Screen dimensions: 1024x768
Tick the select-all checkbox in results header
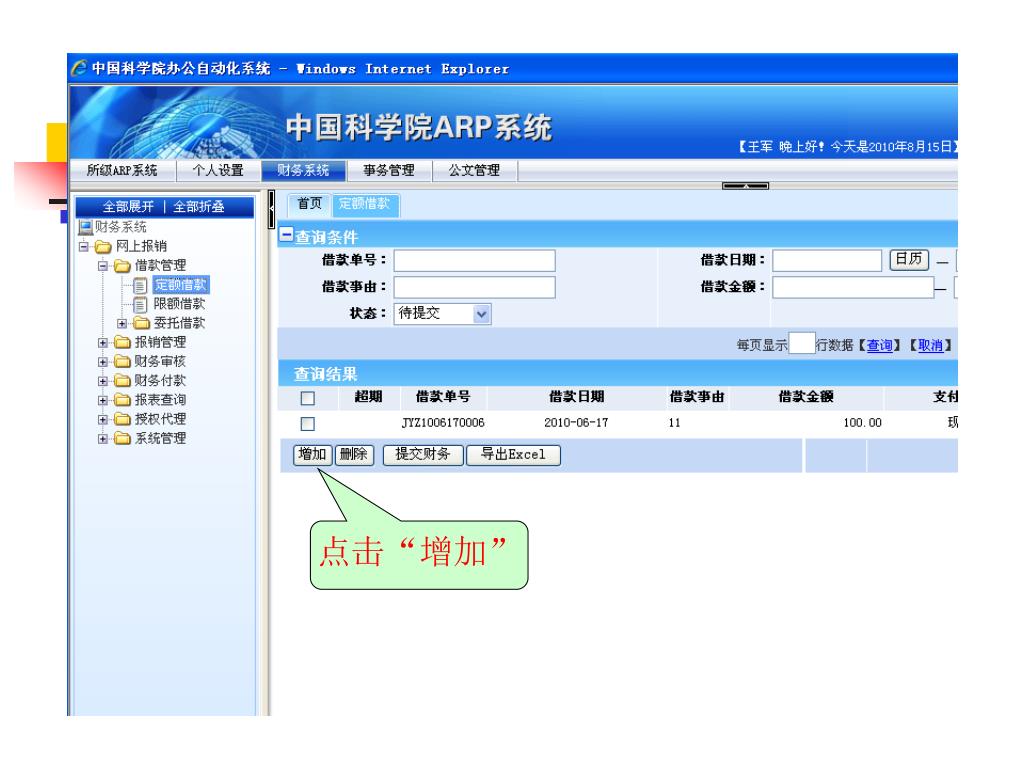click(x=308, y=398)
